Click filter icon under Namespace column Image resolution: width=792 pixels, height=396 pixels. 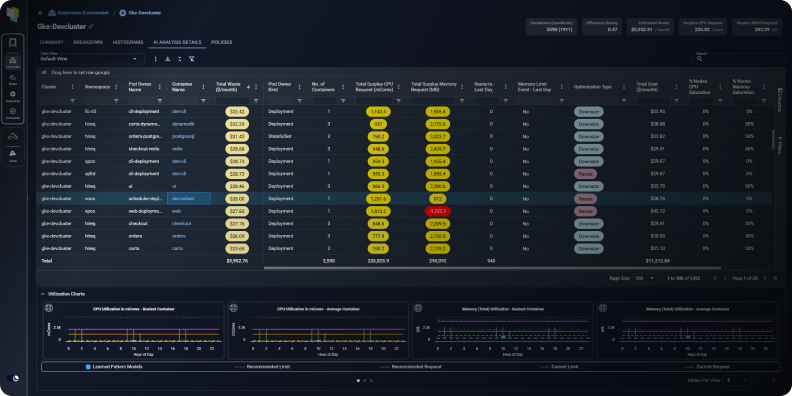(116, 101)
